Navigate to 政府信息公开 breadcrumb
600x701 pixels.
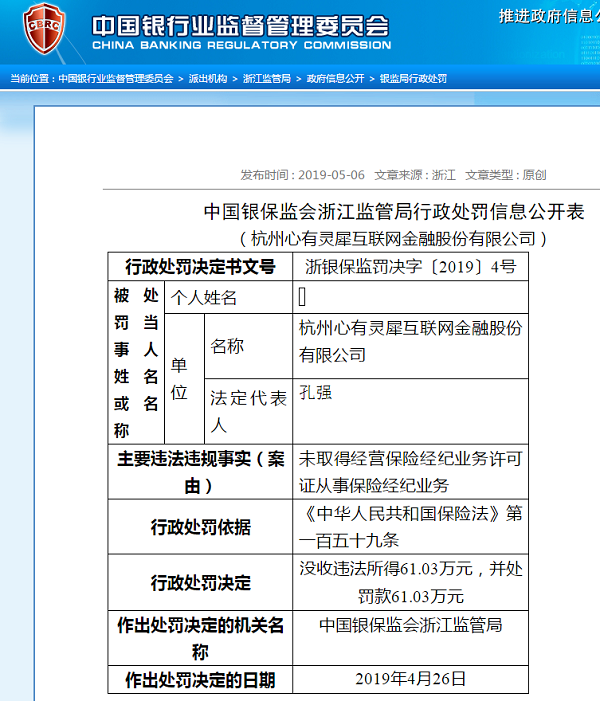point(335,78)
